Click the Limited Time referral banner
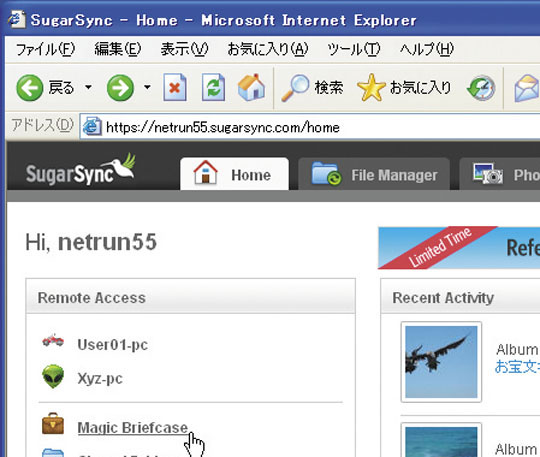 [459, 247]
